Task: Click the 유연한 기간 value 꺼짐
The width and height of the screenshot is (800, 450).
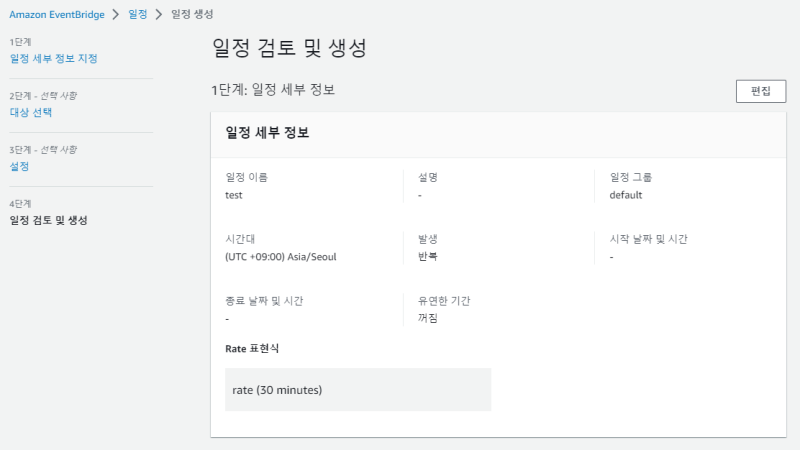Action: [427, 318]
